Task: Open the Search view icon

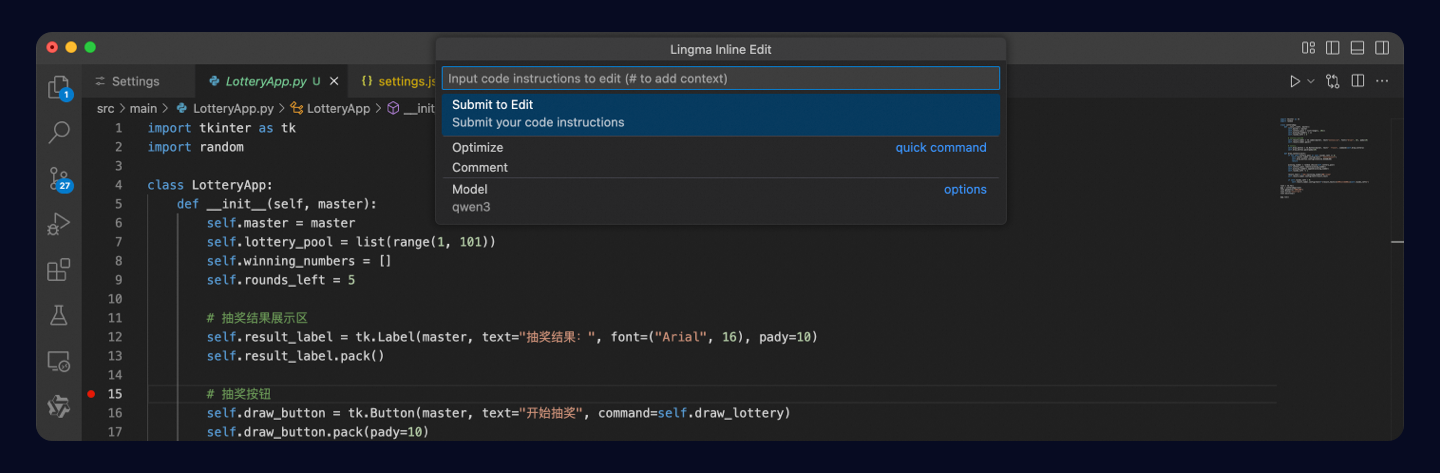Action: click(x=59, y=132)
